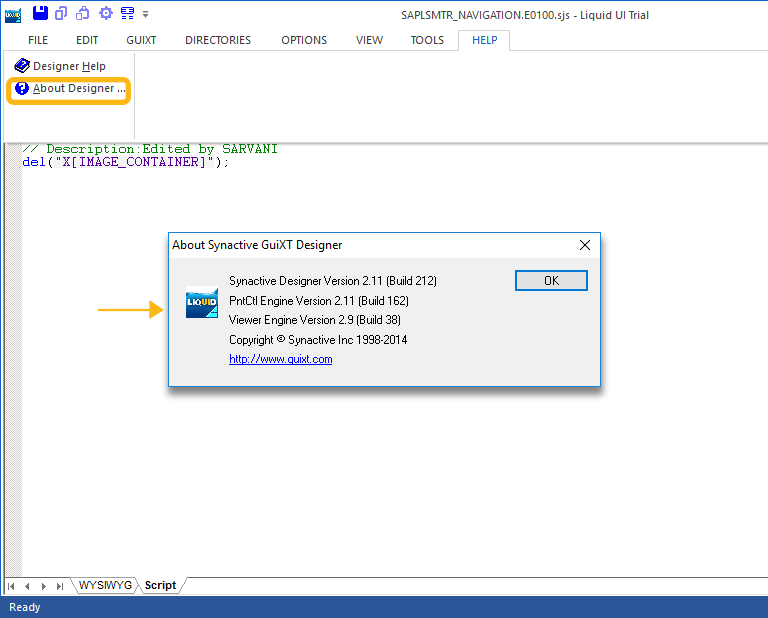Open settings via the gear icon
Screen dimensions: 768x618
(x=105, y=13)
